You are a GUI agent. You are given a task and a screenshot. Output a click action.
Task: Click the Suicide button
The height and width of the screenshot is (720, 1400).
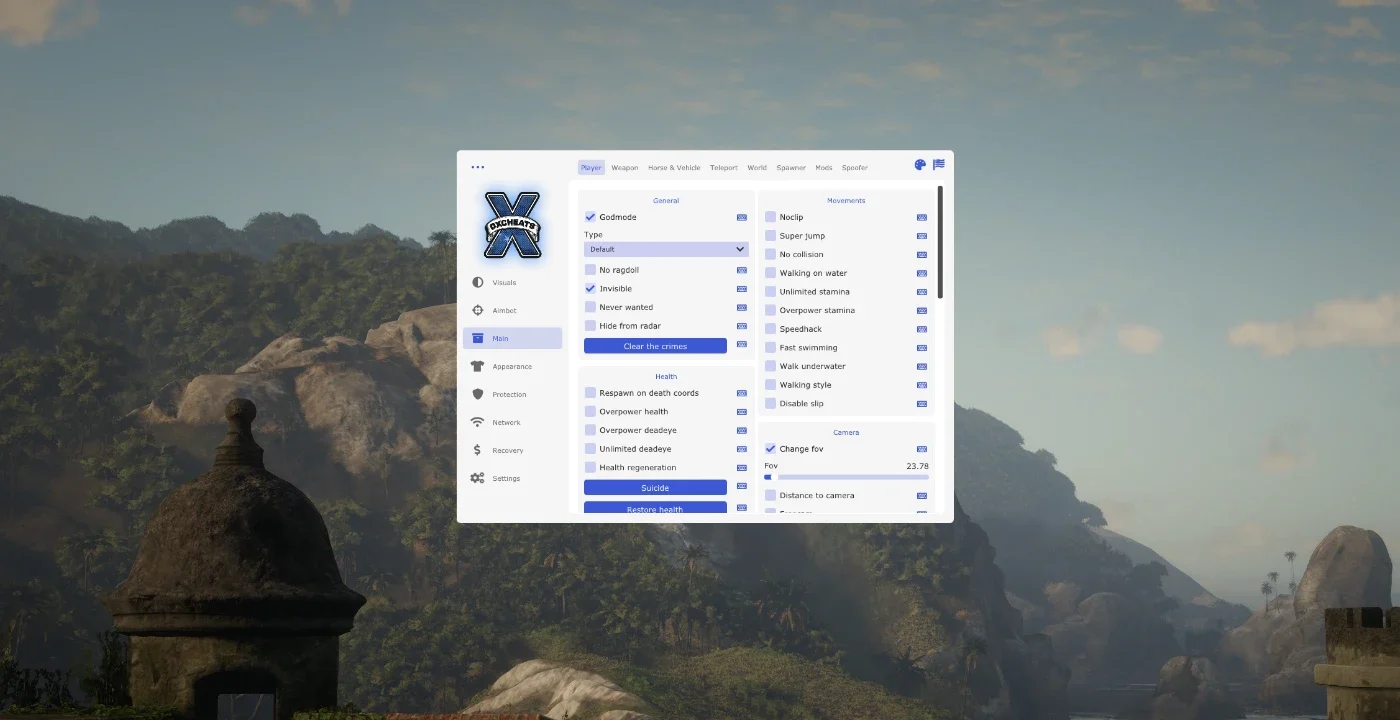click(x=655, y=488)
